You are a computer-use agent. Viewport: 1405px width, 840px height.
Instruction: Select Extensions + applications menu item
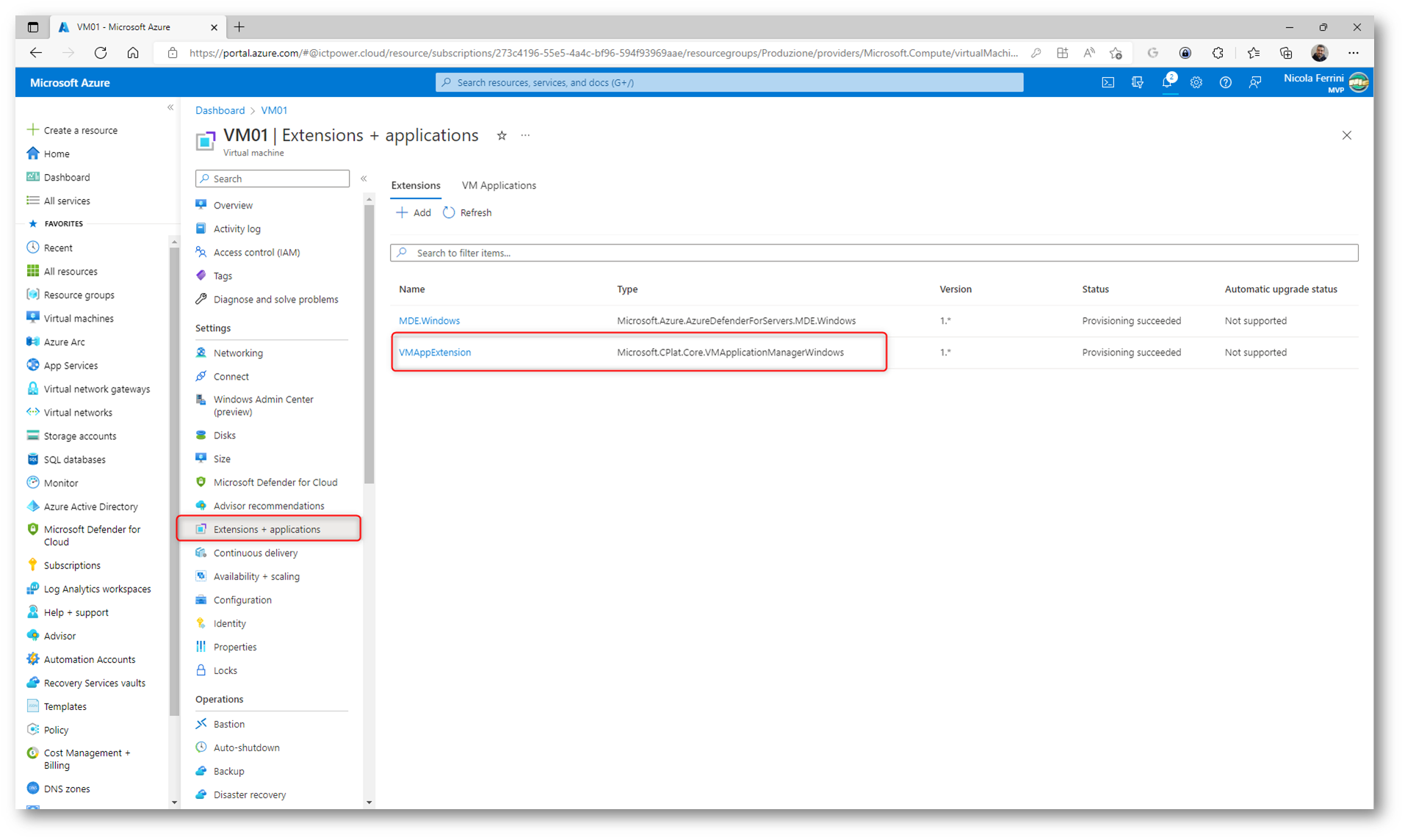tap(267, 529)
